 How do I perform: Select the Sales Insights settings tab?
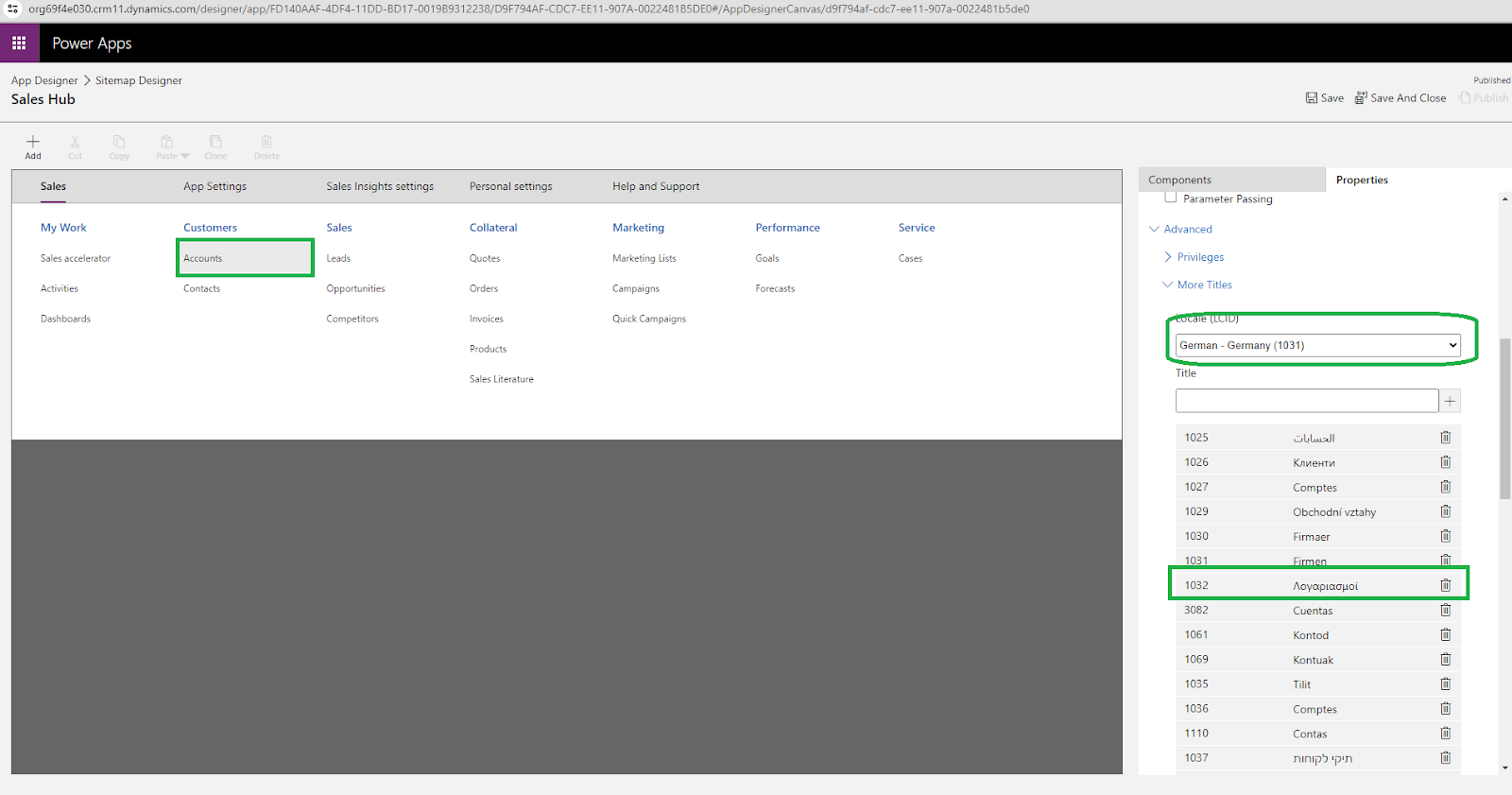pyautogui.click(x=380, y=186)
